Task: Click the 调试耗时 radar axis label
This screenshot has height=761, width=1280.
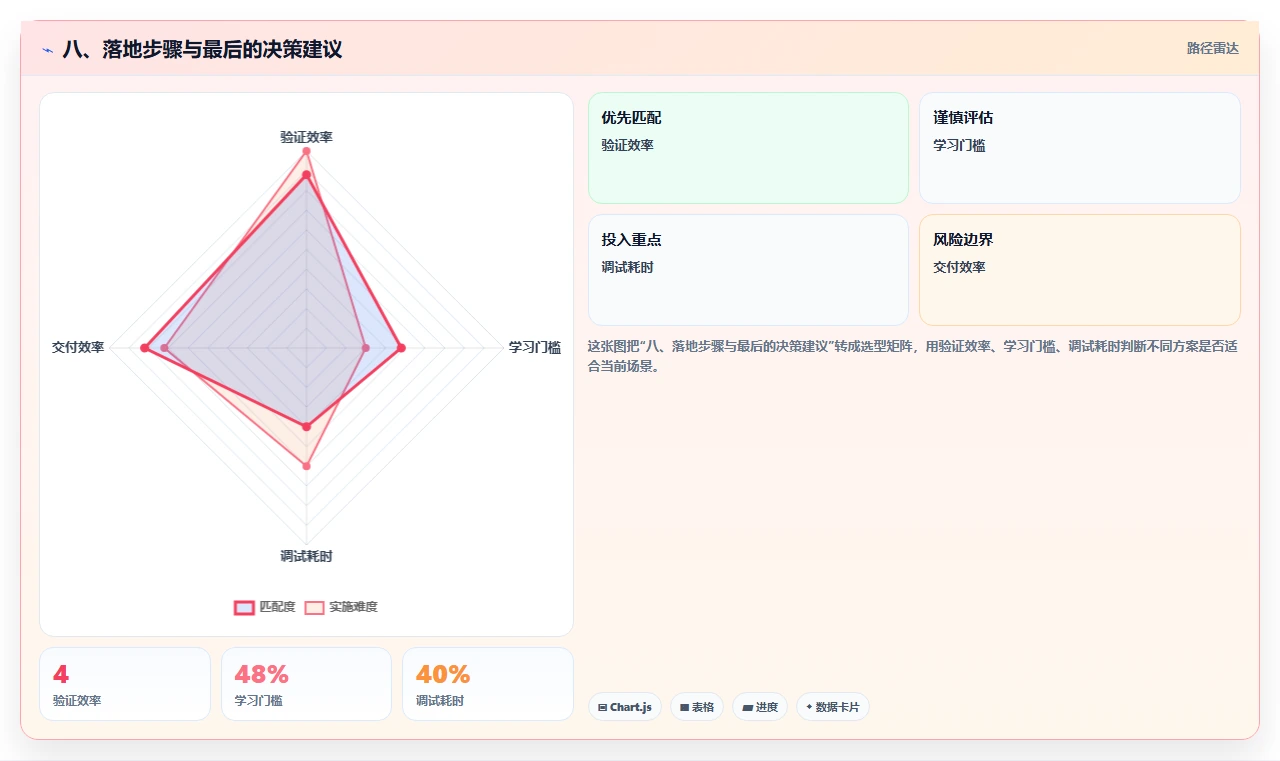Action: click(x=306, y=556)
